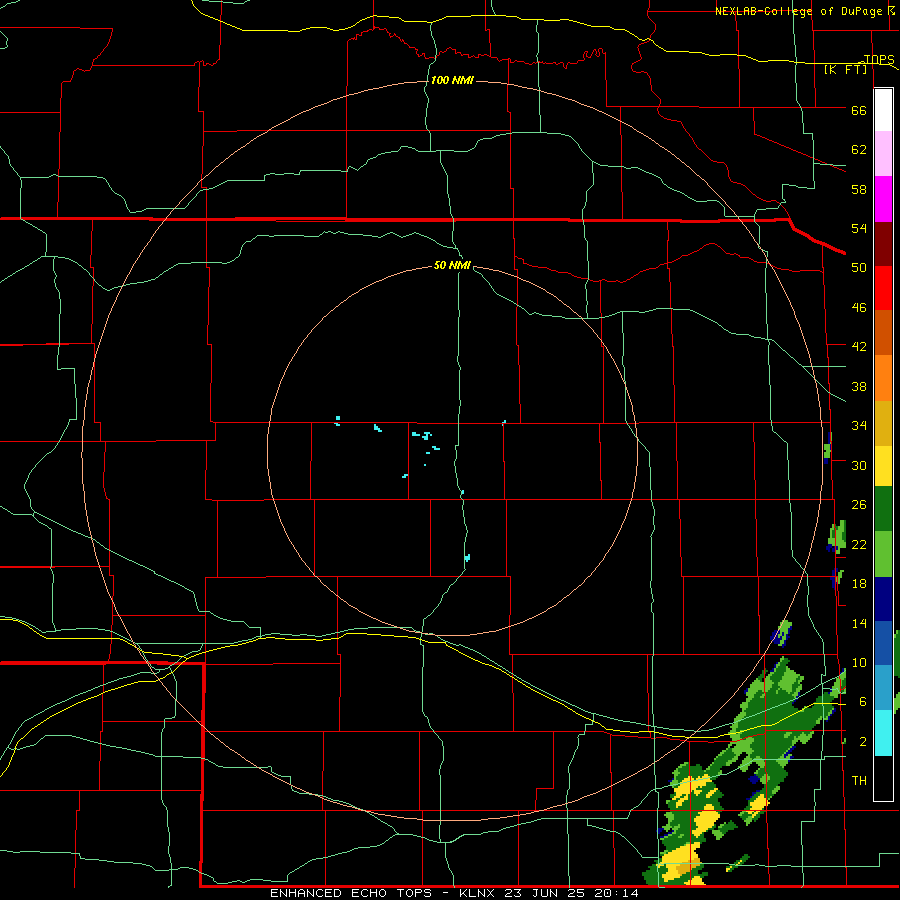Click the dark orange legend swatch
The image size is (900, 900).
883,333
